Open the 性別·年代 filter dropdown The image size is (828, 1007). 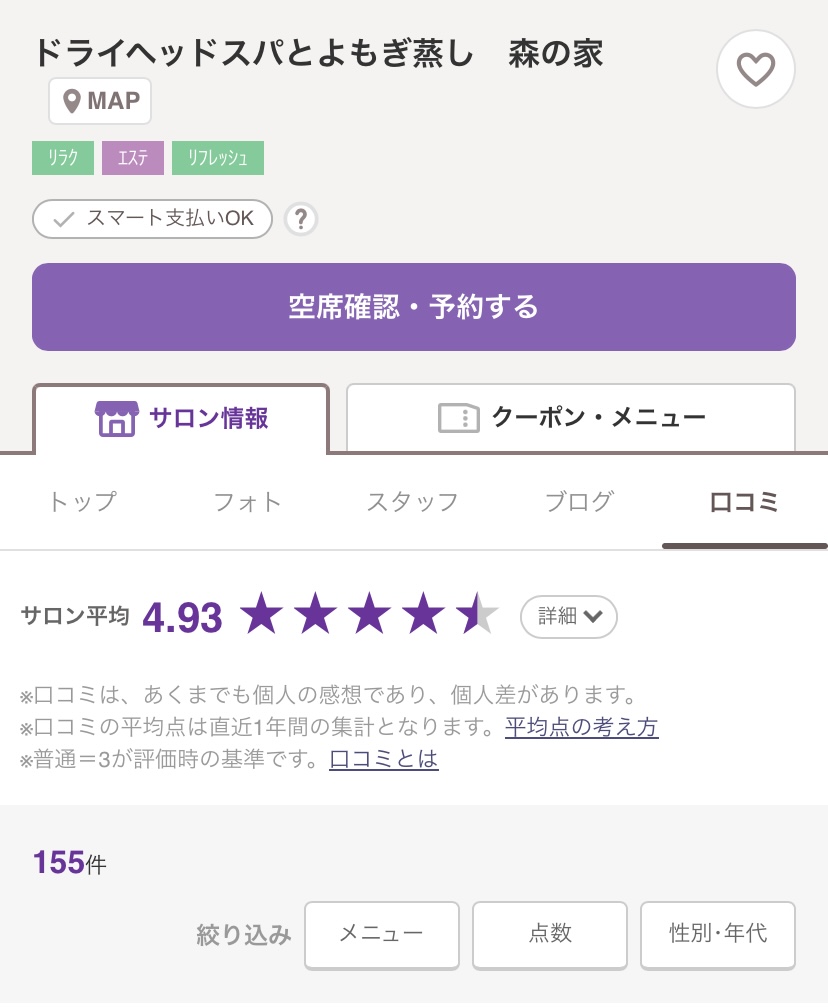[717, 934]
